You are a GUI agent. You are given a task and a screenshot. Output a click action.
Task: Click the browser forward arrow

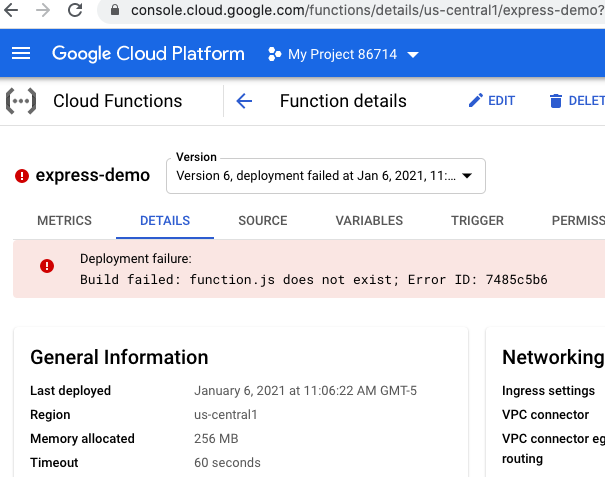tap(41, 11)
